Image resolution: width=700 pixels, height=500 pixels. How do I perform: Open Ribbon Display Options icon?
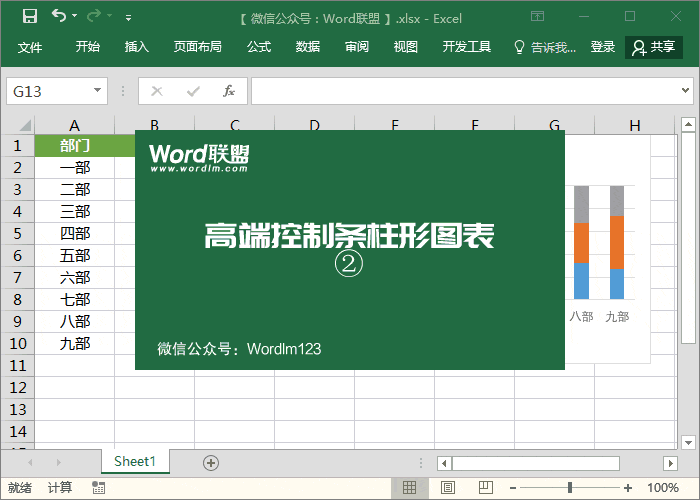[537, 17]
